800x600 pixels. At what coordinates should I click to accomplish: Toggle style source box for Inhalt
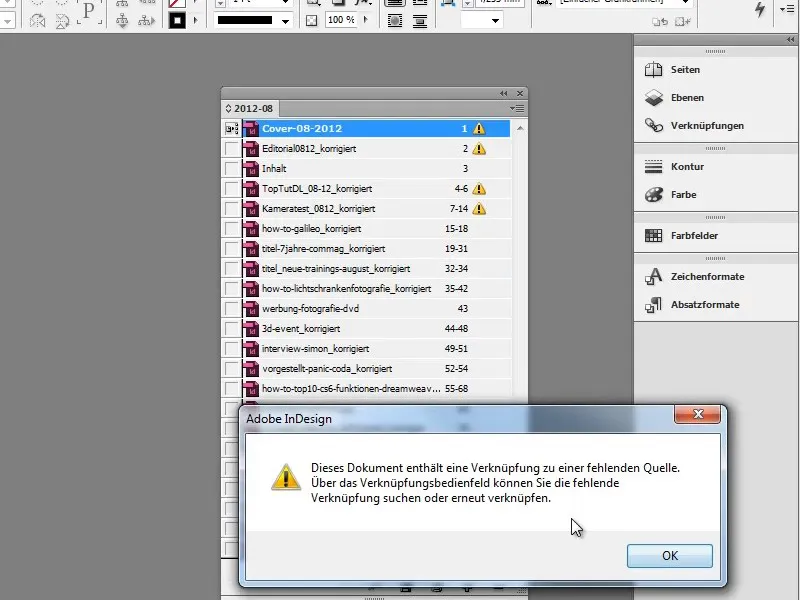232,168
